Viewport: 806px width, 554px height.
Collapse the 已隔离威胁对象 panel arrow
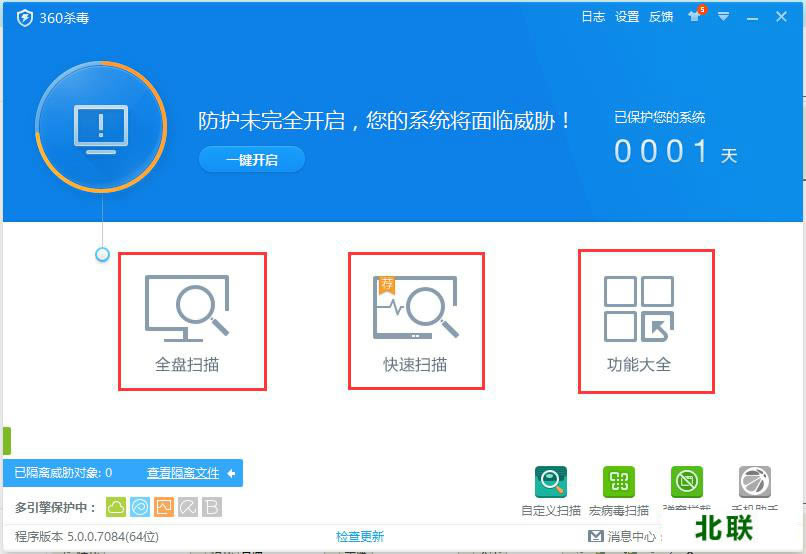point(231,473)
